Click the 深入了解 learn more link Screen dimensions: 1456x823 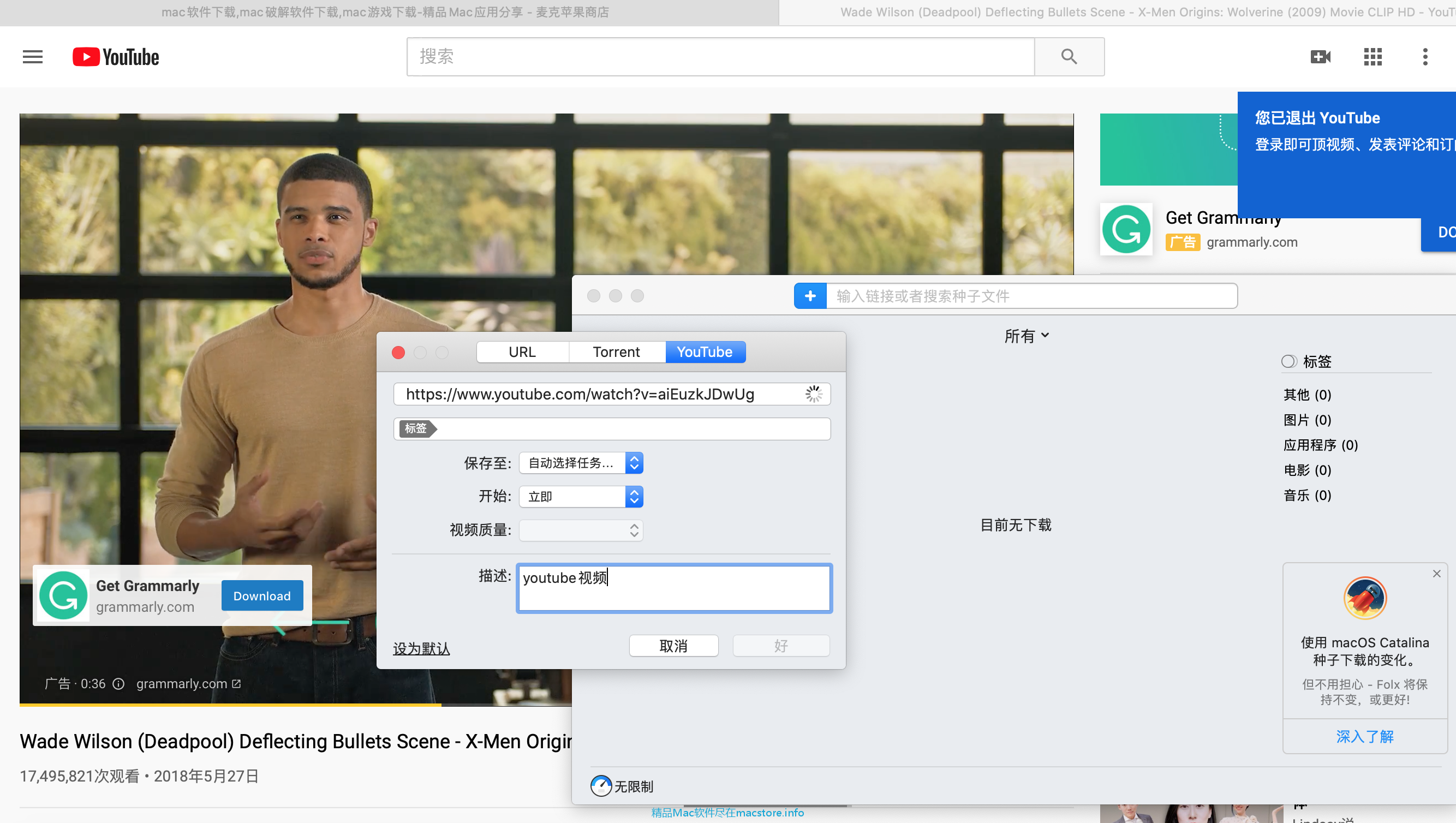pyautogui.click(x=1364, y=737)
